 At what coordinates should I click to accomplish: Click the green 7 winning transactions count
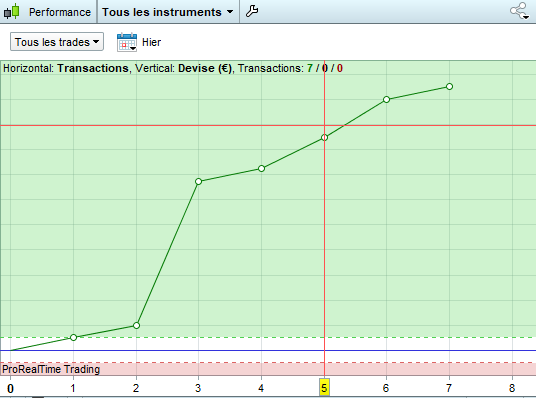point(310,68)
